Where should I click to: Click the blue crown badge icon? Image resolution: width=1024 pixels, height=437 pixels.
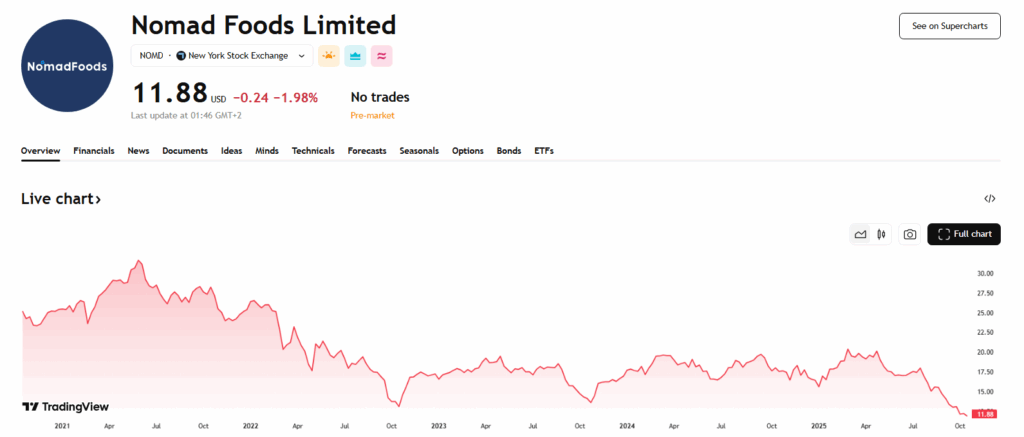(355, 56)
